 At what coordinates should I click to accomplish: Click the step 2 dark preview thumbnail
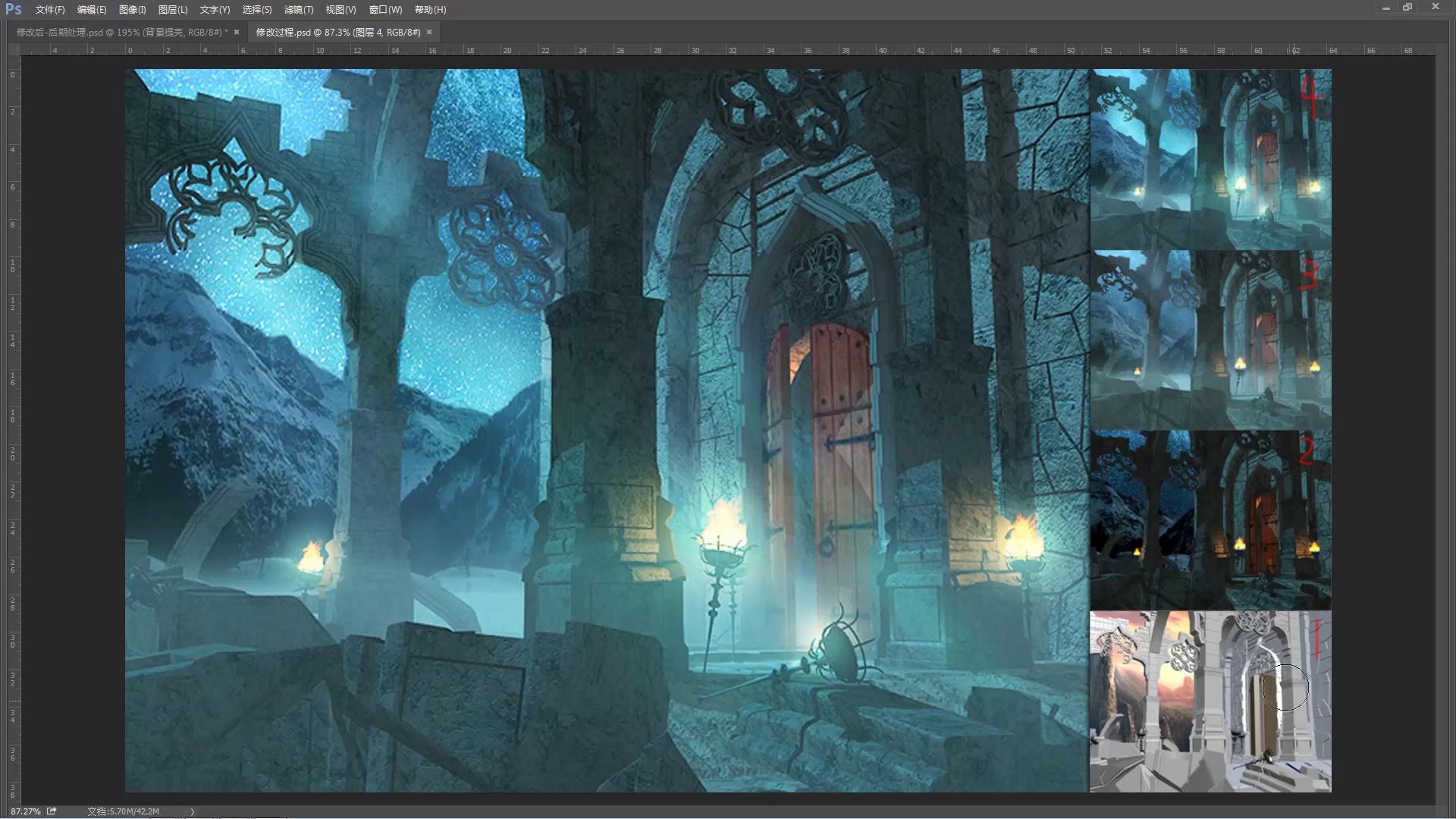coord(1210,520)
